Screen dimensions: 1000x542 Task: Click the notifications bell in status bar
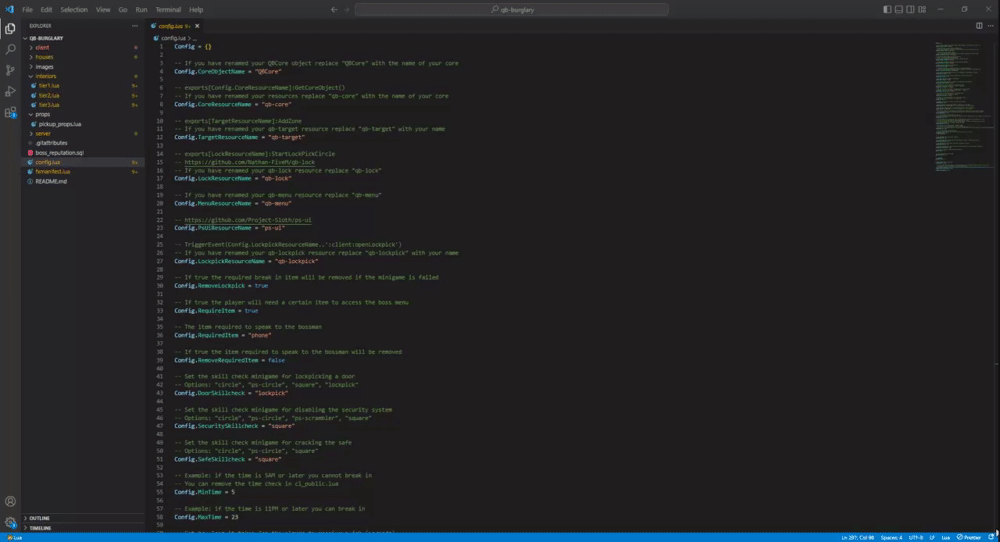click(991, 538)
